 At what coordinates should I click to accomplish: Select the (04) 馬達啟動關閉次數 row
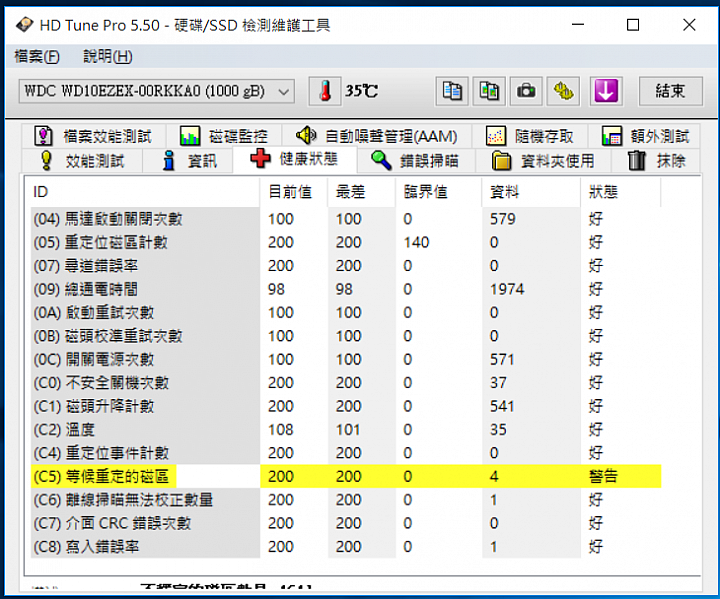point(346,219)
